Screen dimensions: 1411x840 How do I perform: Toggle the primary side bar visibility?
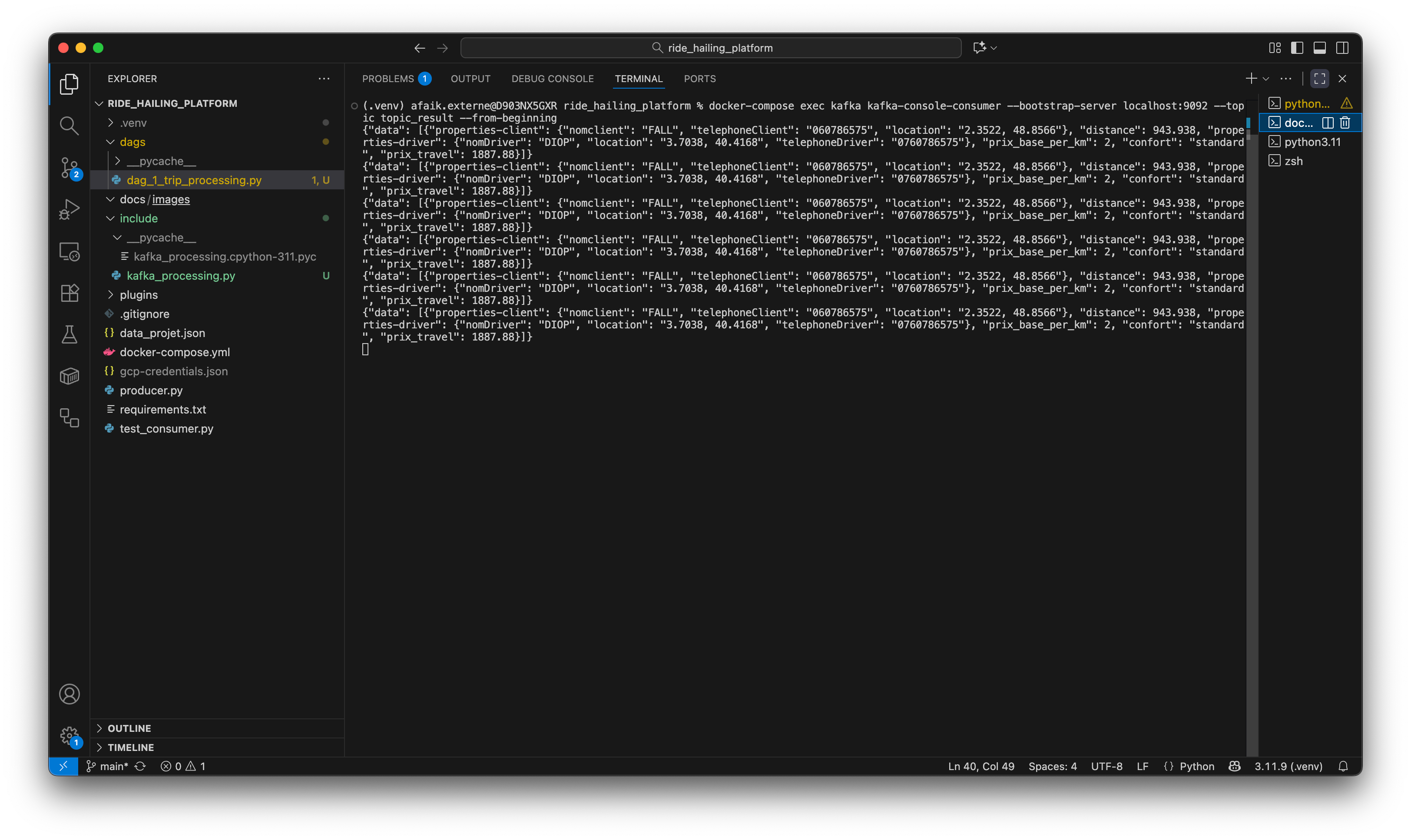pos(1297,48)
